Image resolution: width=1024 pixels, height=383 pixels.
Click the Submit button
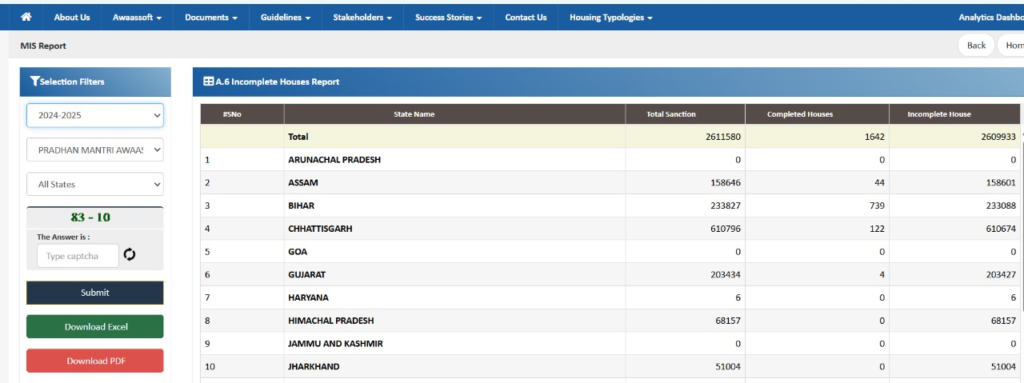(95, 293)
